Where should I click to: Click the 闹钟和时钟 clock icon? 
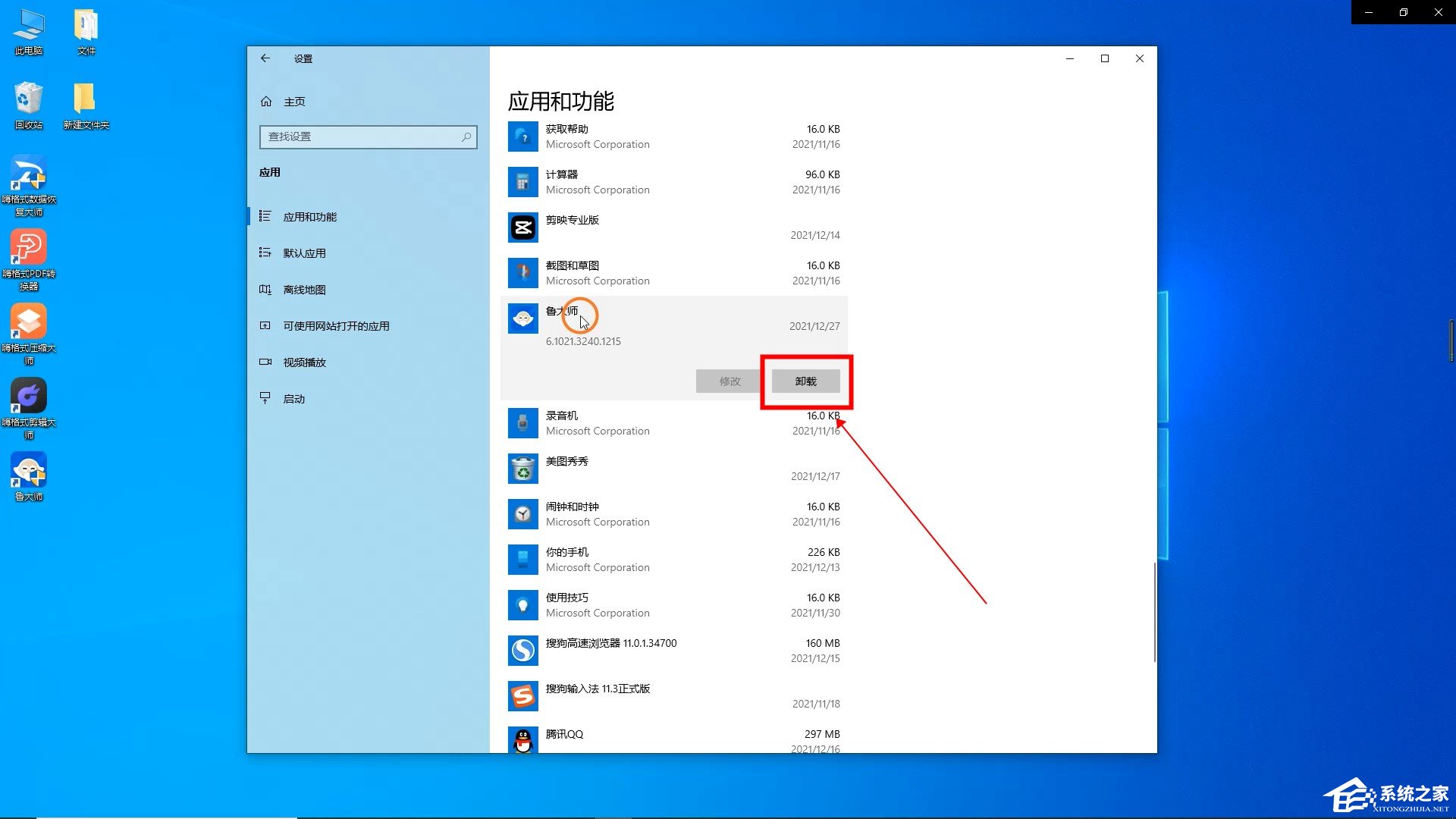tap(522, 514)
